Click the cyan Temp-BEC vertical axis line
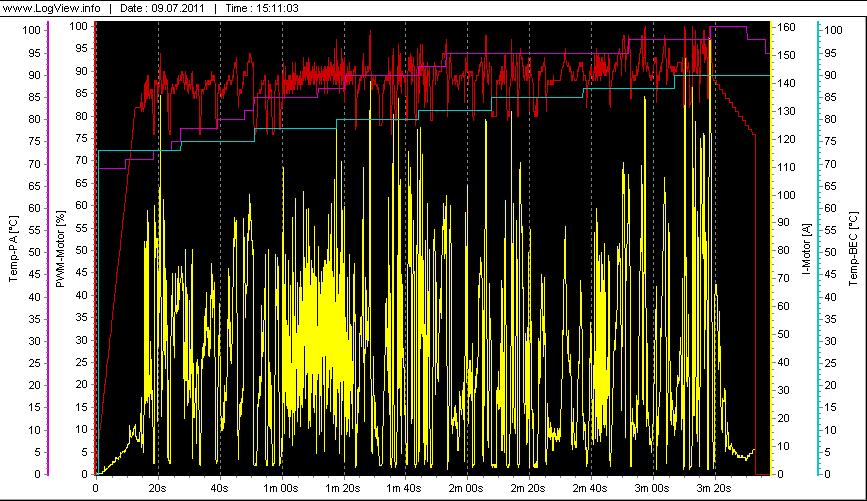 (x=818, y=248)
